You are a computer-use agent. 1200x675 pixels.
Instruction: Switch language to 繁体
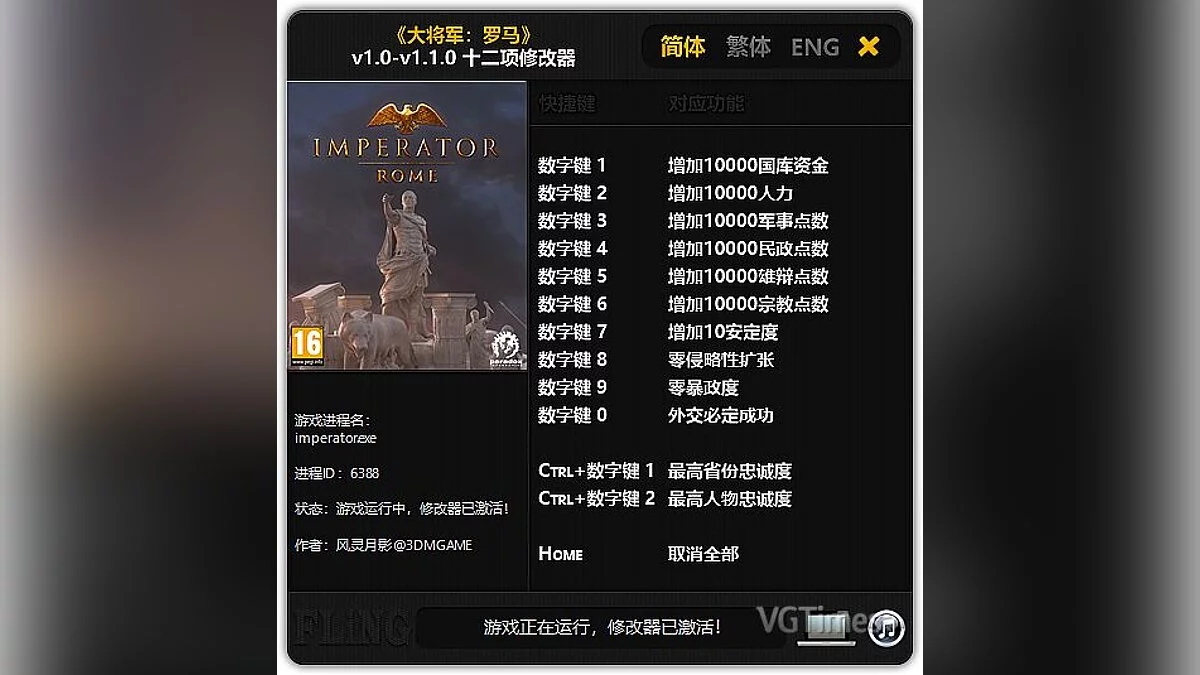[748, 47]
